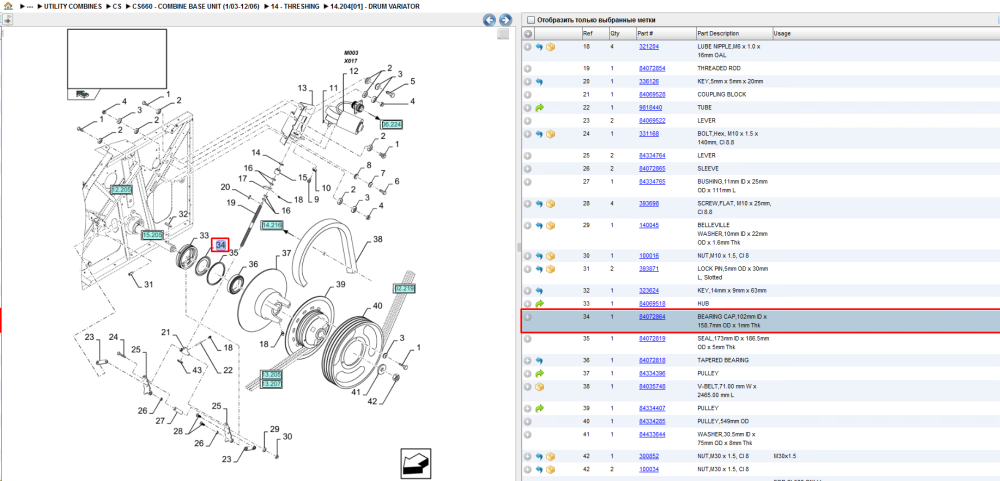Open 14 - THRESHING breadcrumb

(x=295, y=6)
